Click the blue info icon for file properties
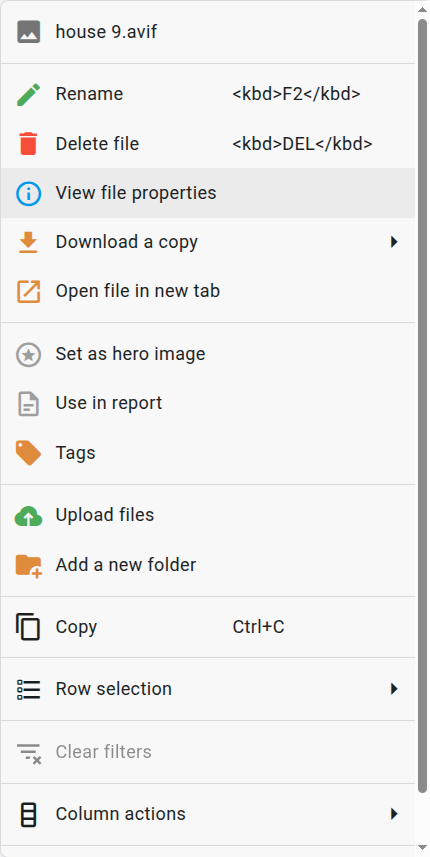This screenshot has width=430, height=857. coord(28,193)
